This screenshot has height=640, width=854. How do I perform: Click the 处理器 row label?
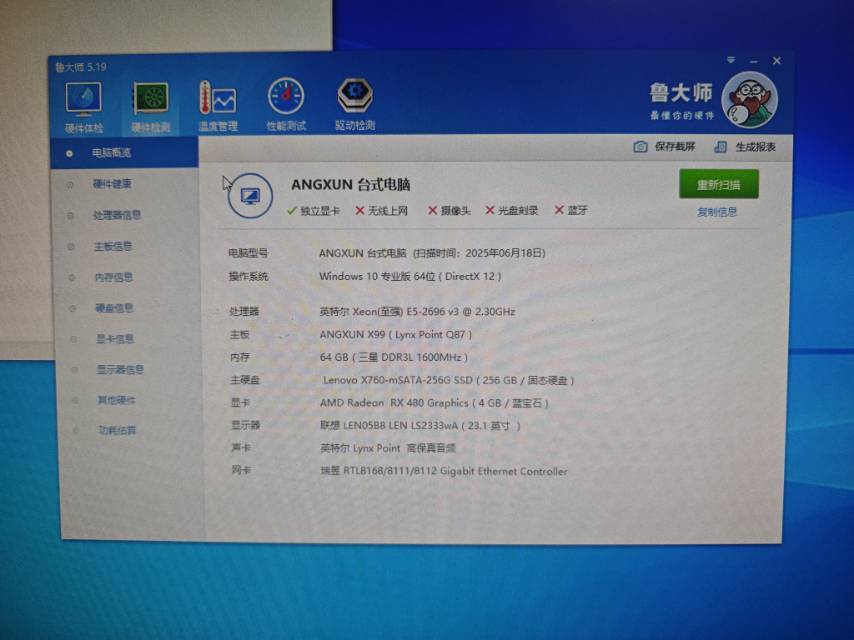[243, 312]
